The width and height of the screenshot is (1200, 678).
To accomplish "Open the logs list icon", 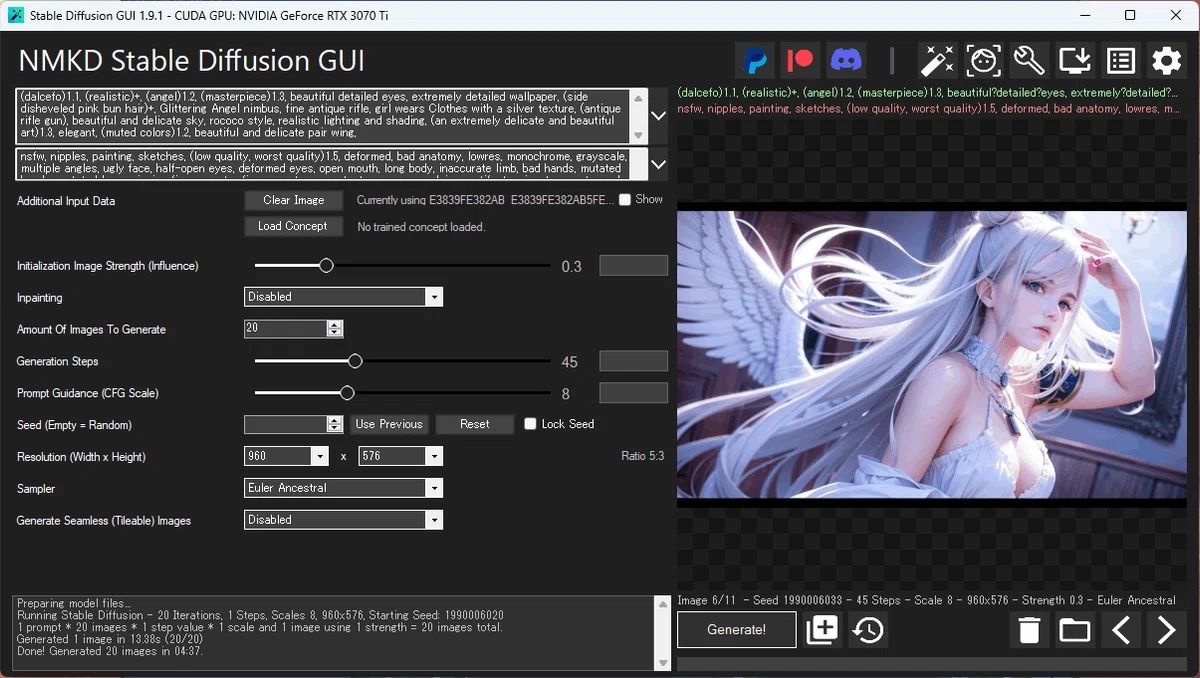I will coord(1121,61).
